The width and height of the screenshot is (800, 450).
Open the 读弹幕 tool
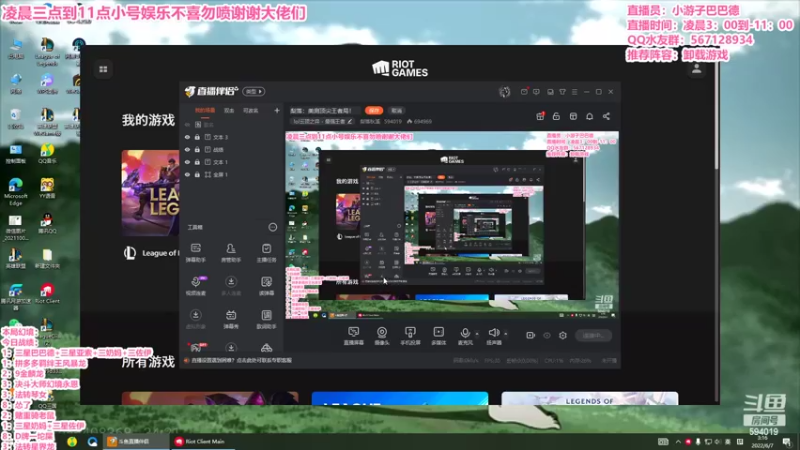(x=266, y=286)
